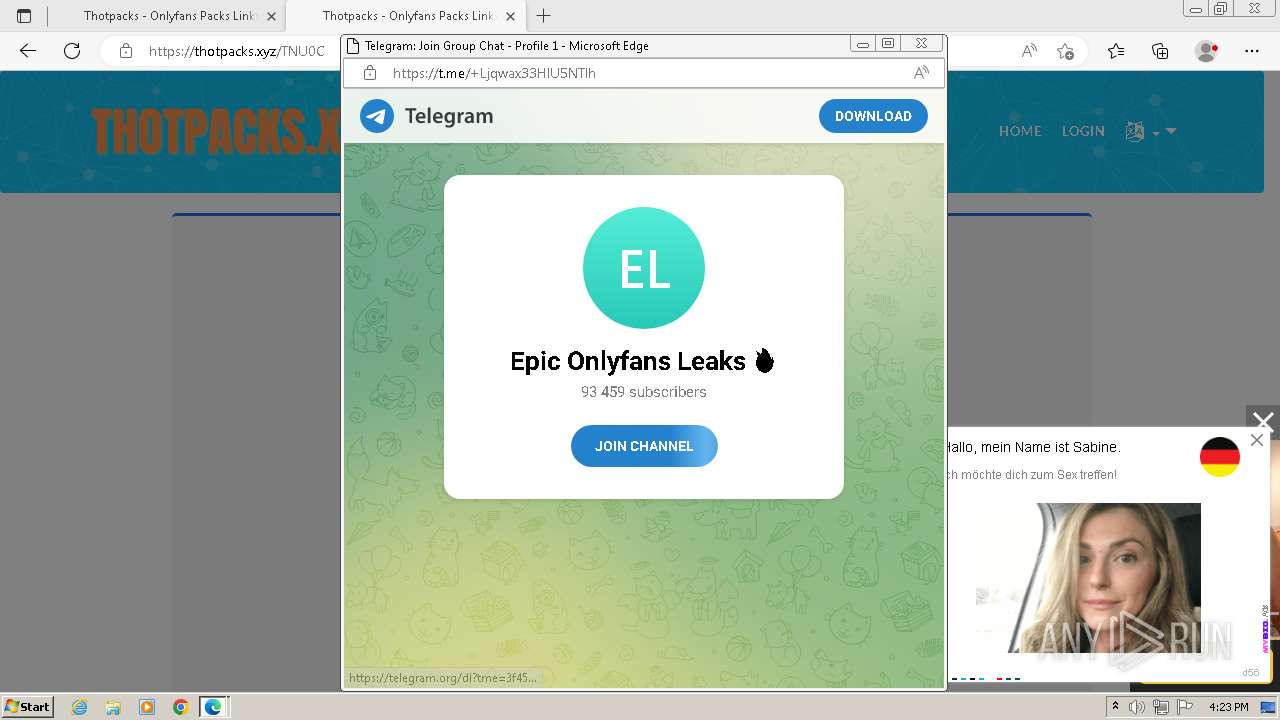Click Read aloud icon in Telegram popup
The width and height of the screenshot is (1280, 720).
(x=921, y=73)
